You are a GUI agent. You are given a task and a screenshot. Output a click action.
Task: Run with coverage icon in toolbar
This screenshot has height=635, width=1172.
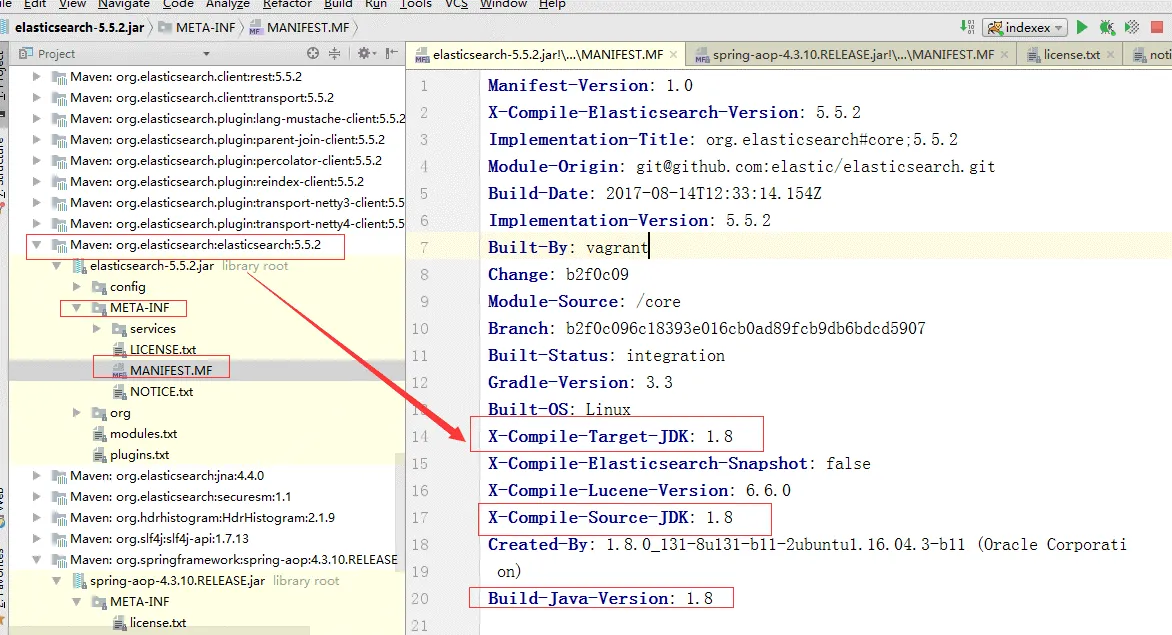tap(1132, 28)
